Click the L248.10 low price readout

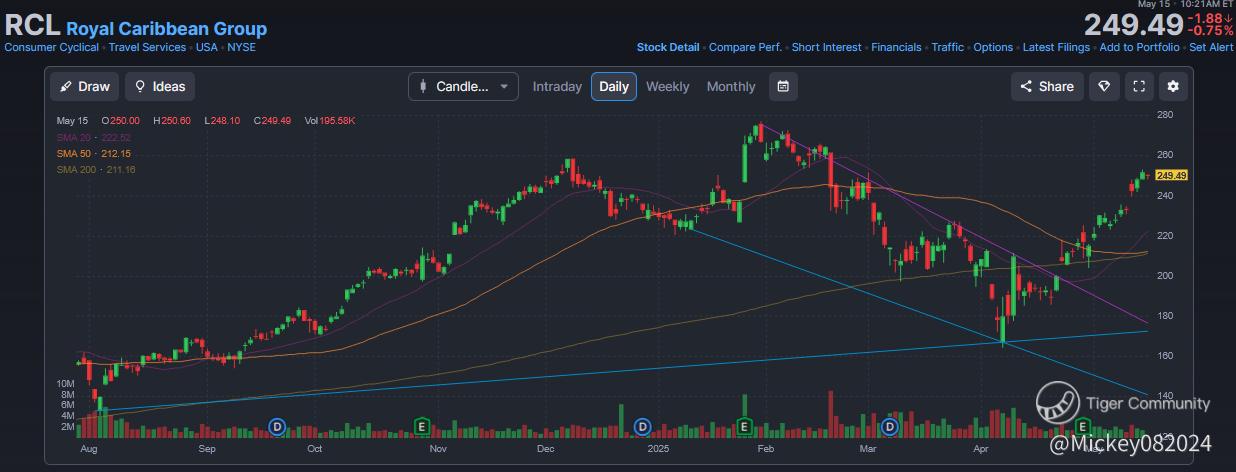coord(222,121)
